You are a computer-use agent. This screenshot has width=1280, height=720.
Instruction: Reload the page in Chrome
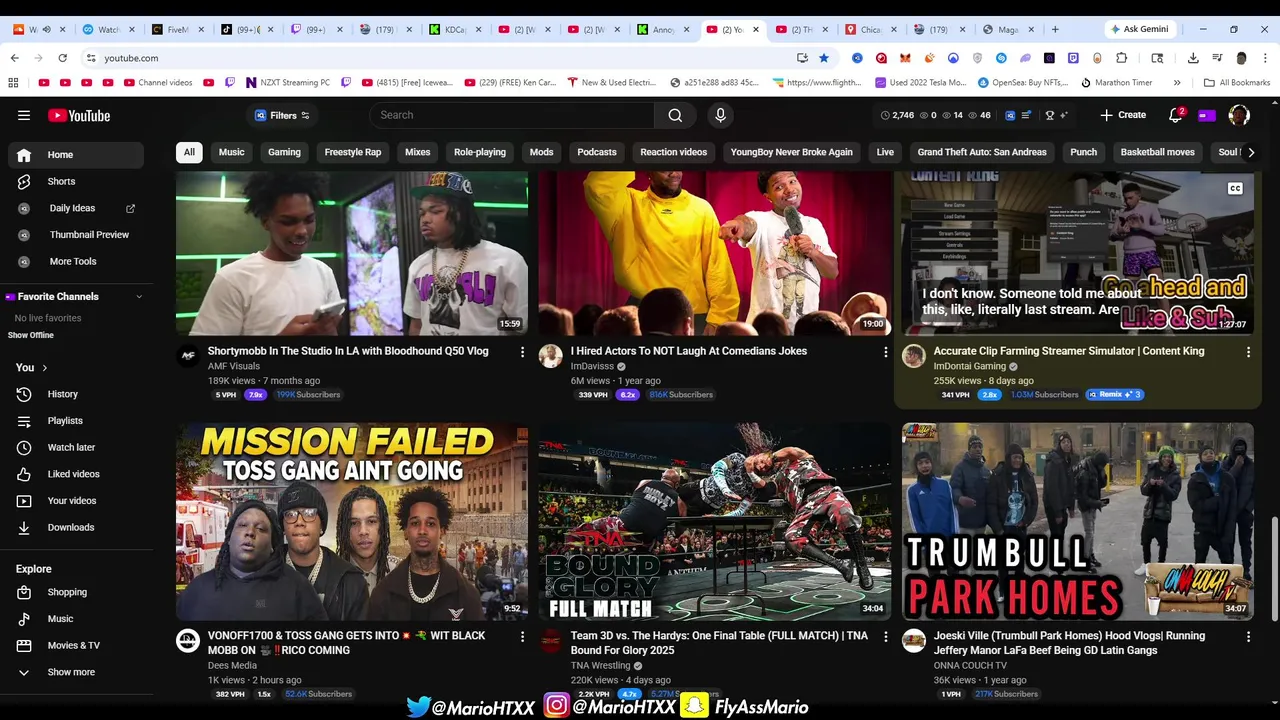pos(62,58)
